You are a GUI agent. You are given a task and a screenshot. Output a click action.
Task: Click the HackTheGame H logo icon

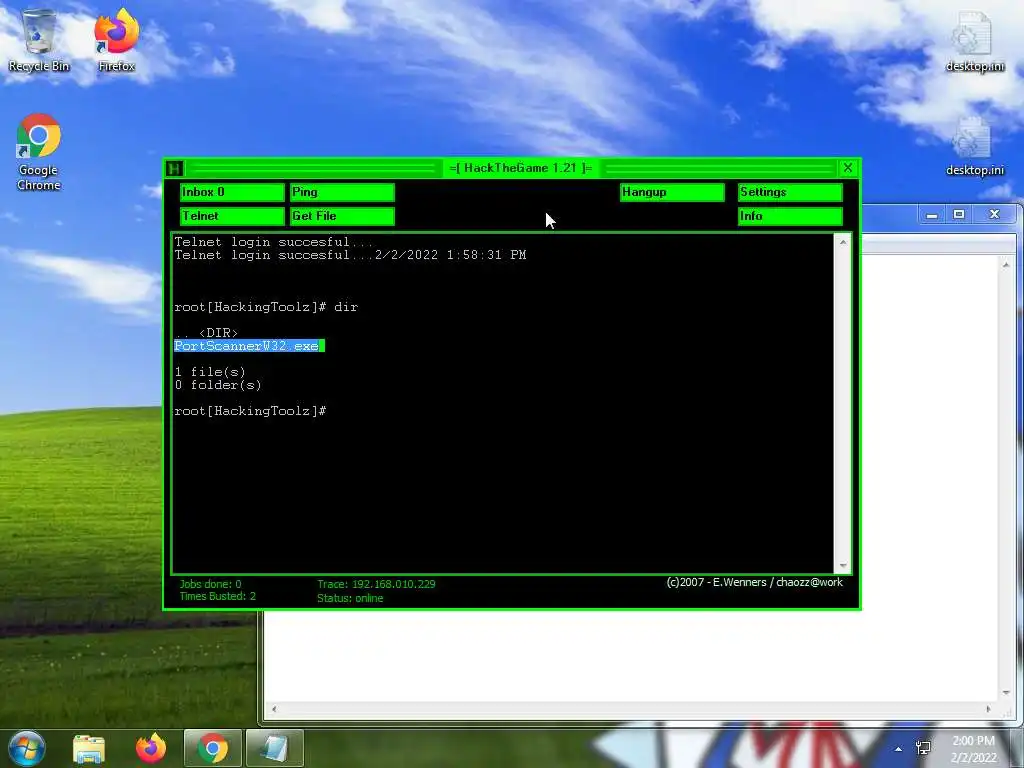coord(174,168)
